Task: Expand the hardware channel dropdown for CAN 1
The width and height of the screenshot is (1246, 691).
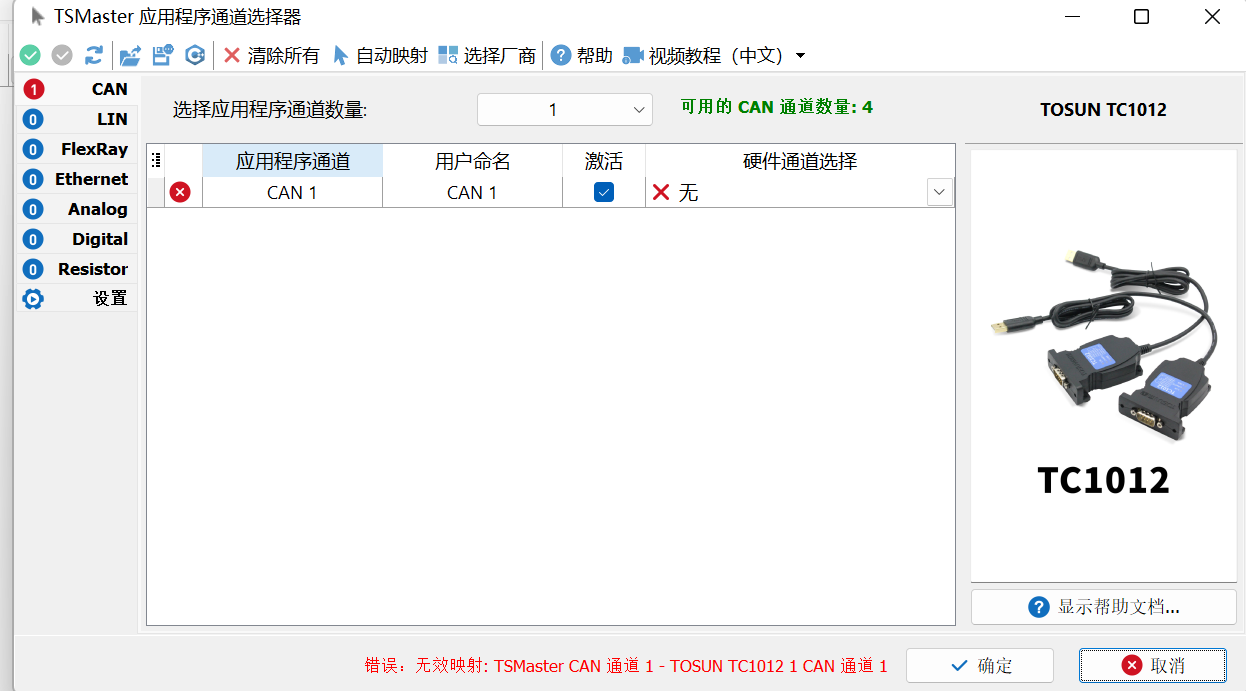Action: (x=940, y=192)
